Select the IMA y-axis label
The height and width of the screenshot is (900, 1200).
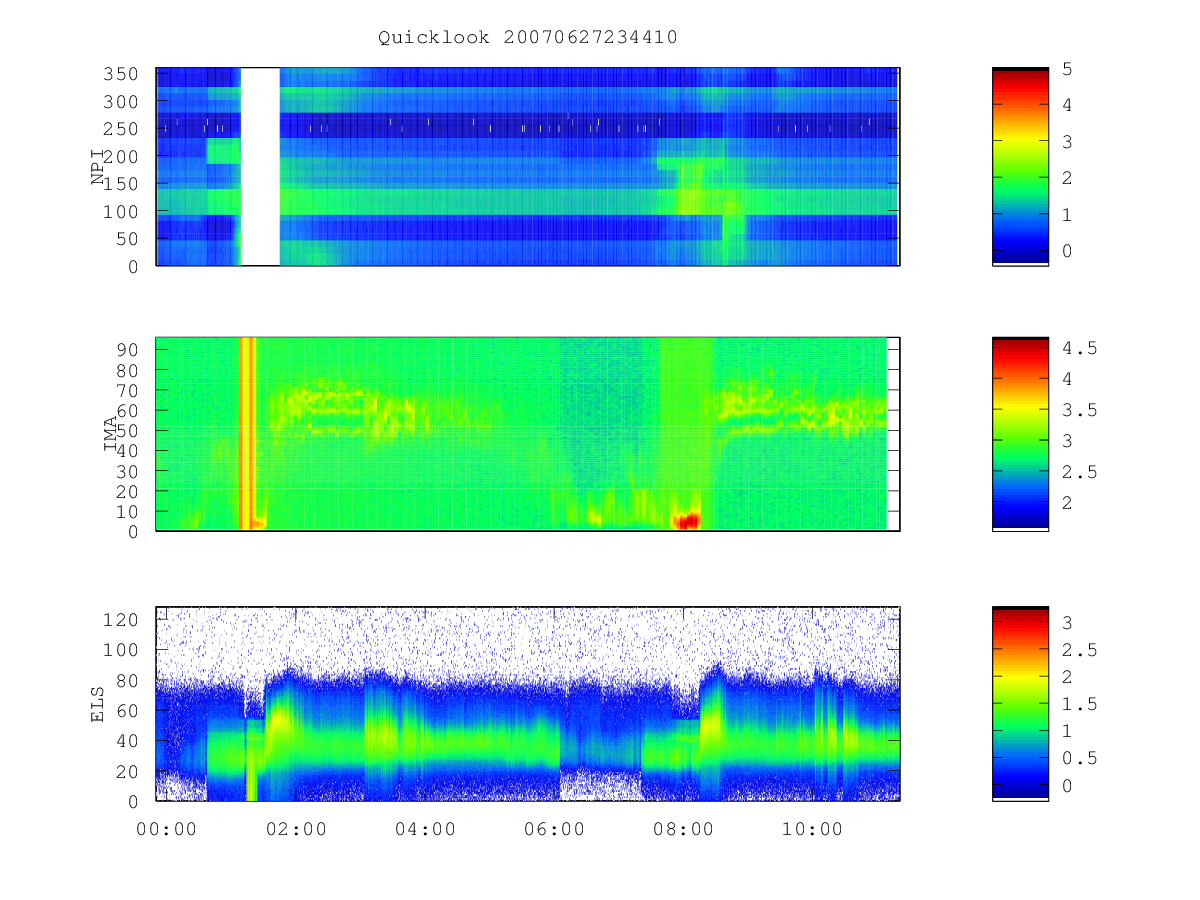(x=112, y=434)
